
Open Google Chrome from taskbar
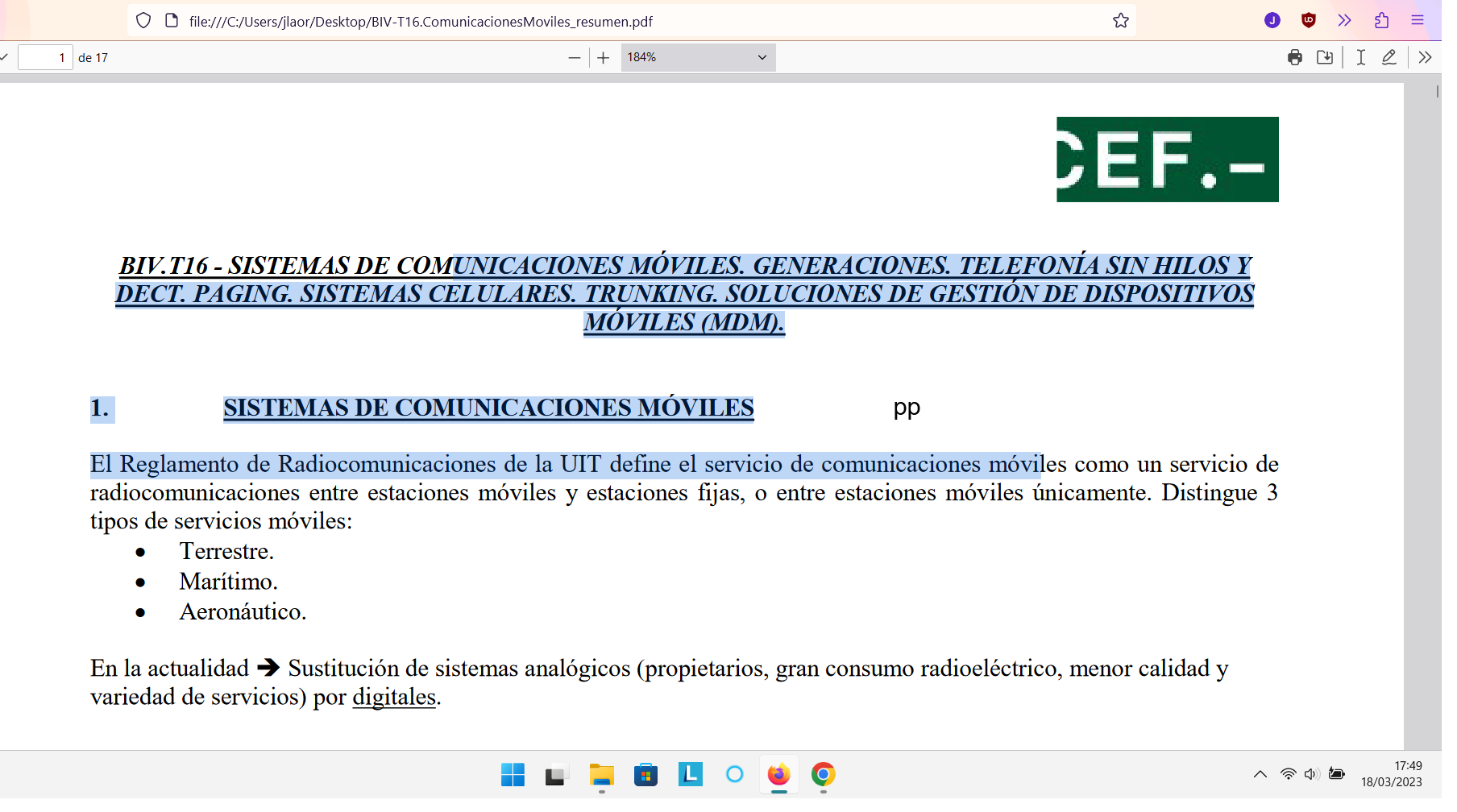(823, 775)
